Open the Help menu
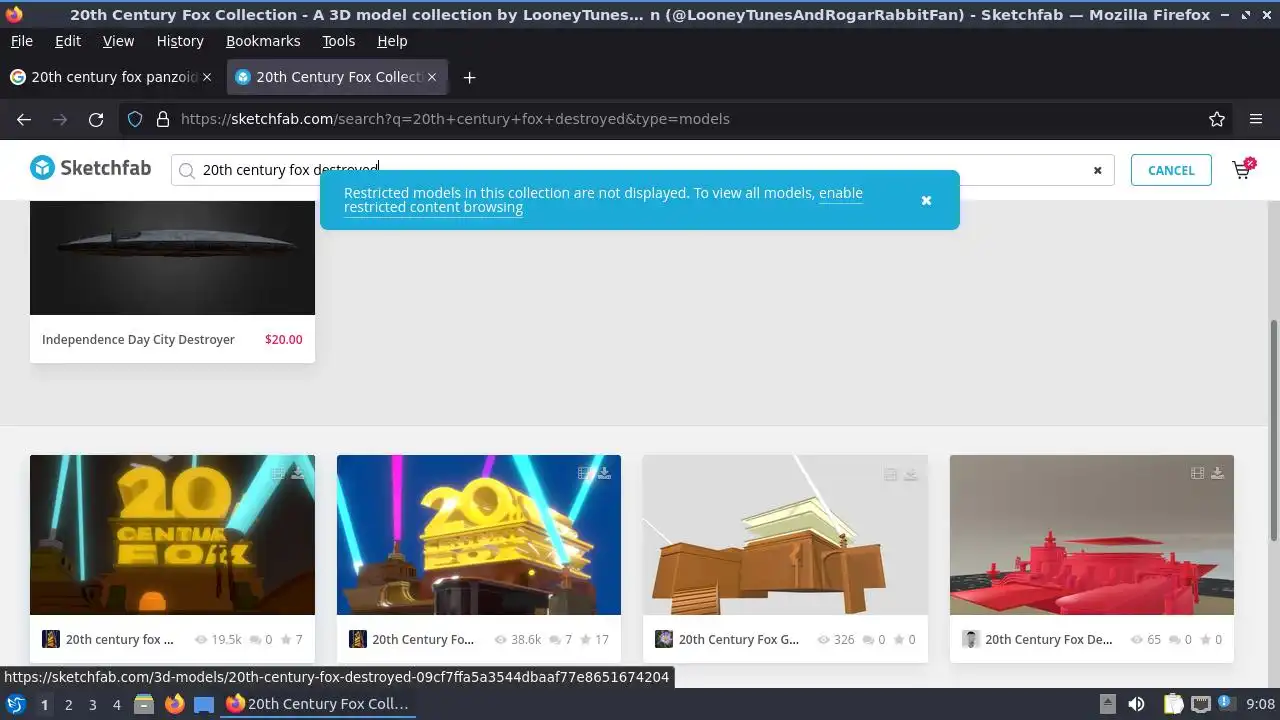1280x720 pixels. pyautogui.click(x=392, y=41)
